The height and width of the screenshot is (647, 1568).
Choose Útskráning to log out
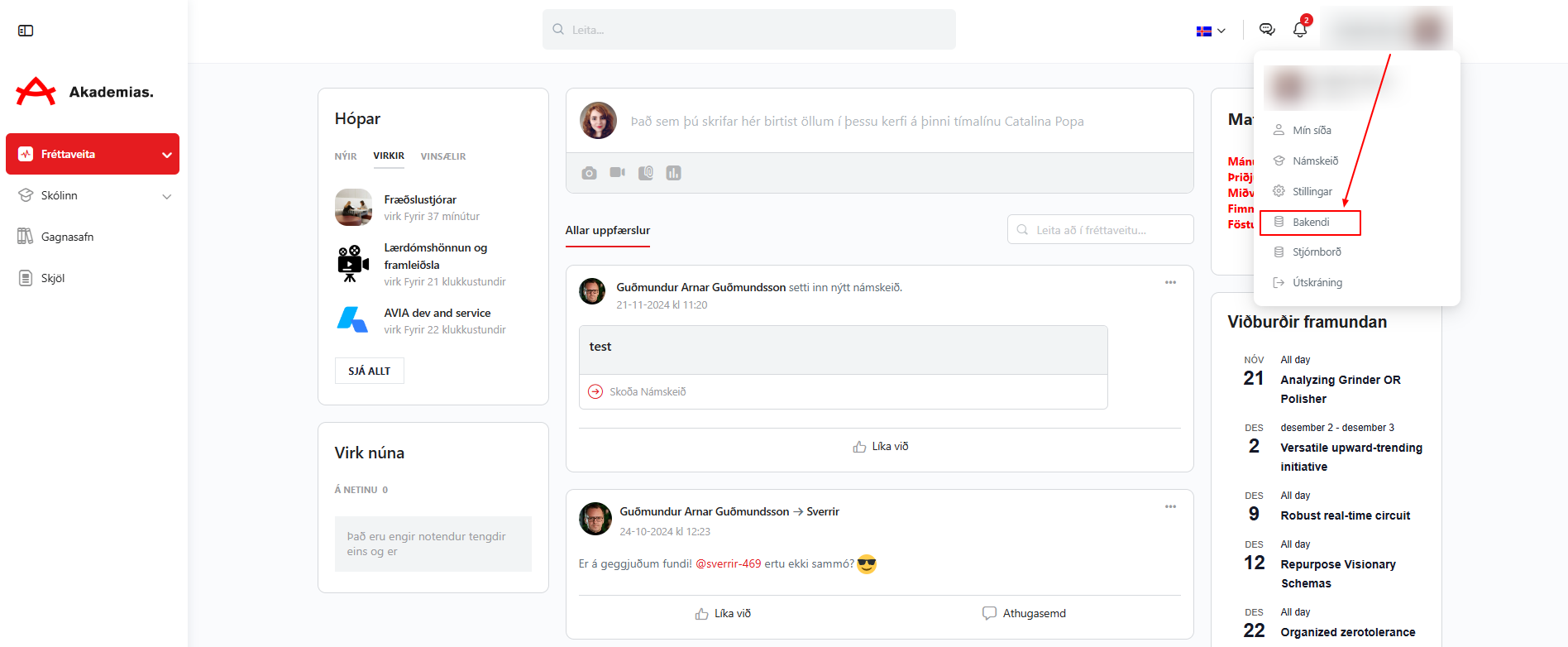coord(1317,283)
